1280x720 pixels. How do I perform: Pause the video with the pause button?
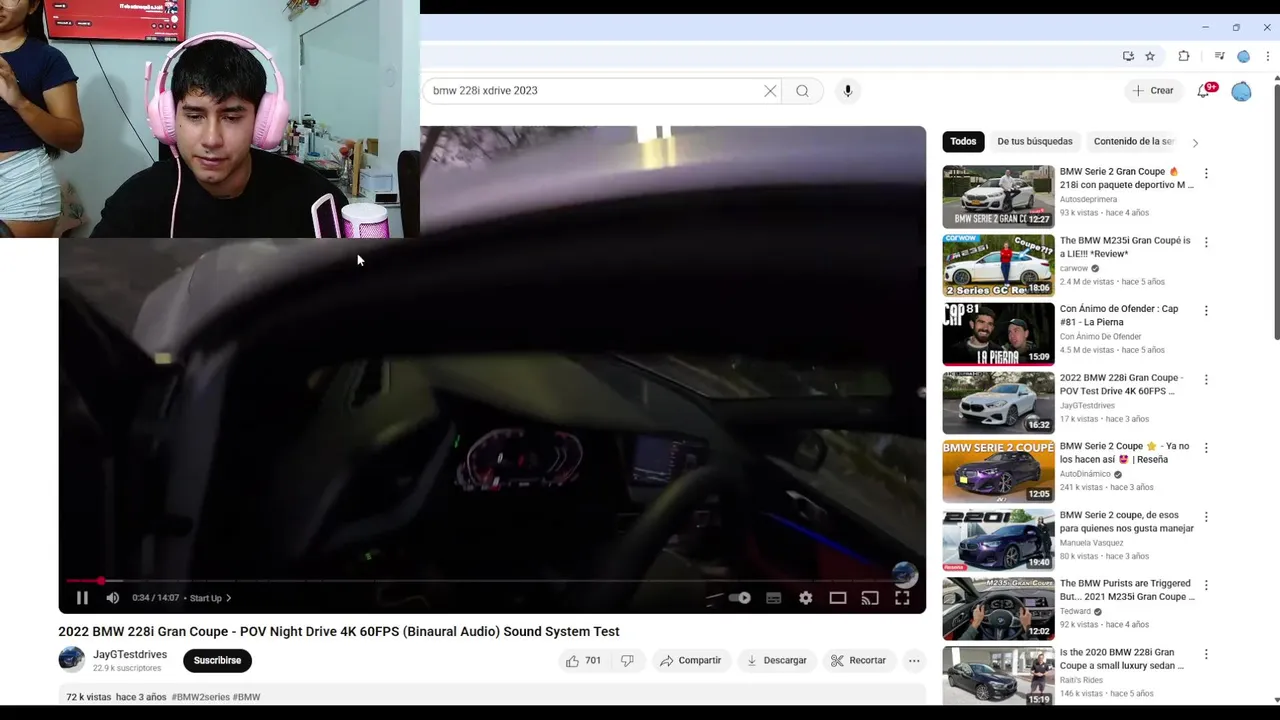tap(82, 598)
